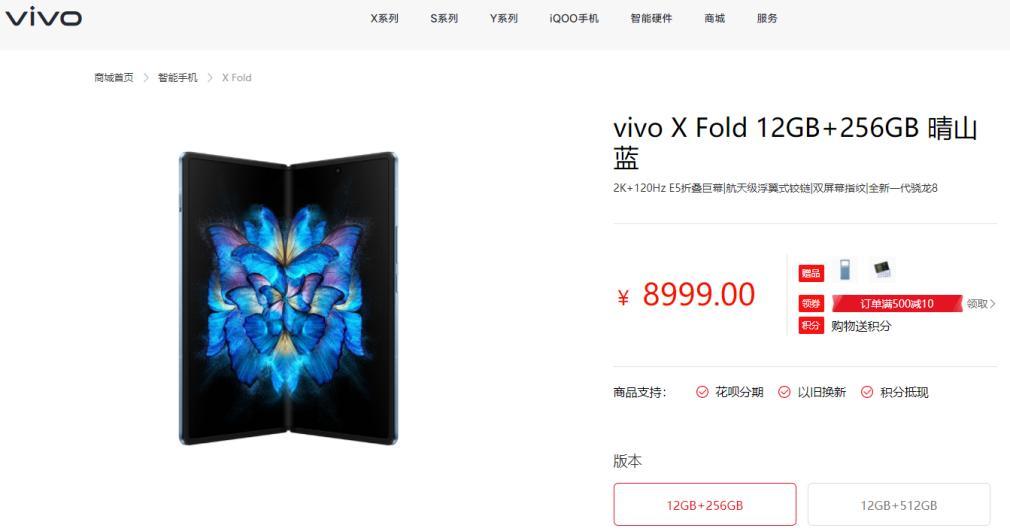The height and width of the screenshot is (531, 1010).
Task: Click 领取 to claim the coupon
Action: [x=980, y=304]
